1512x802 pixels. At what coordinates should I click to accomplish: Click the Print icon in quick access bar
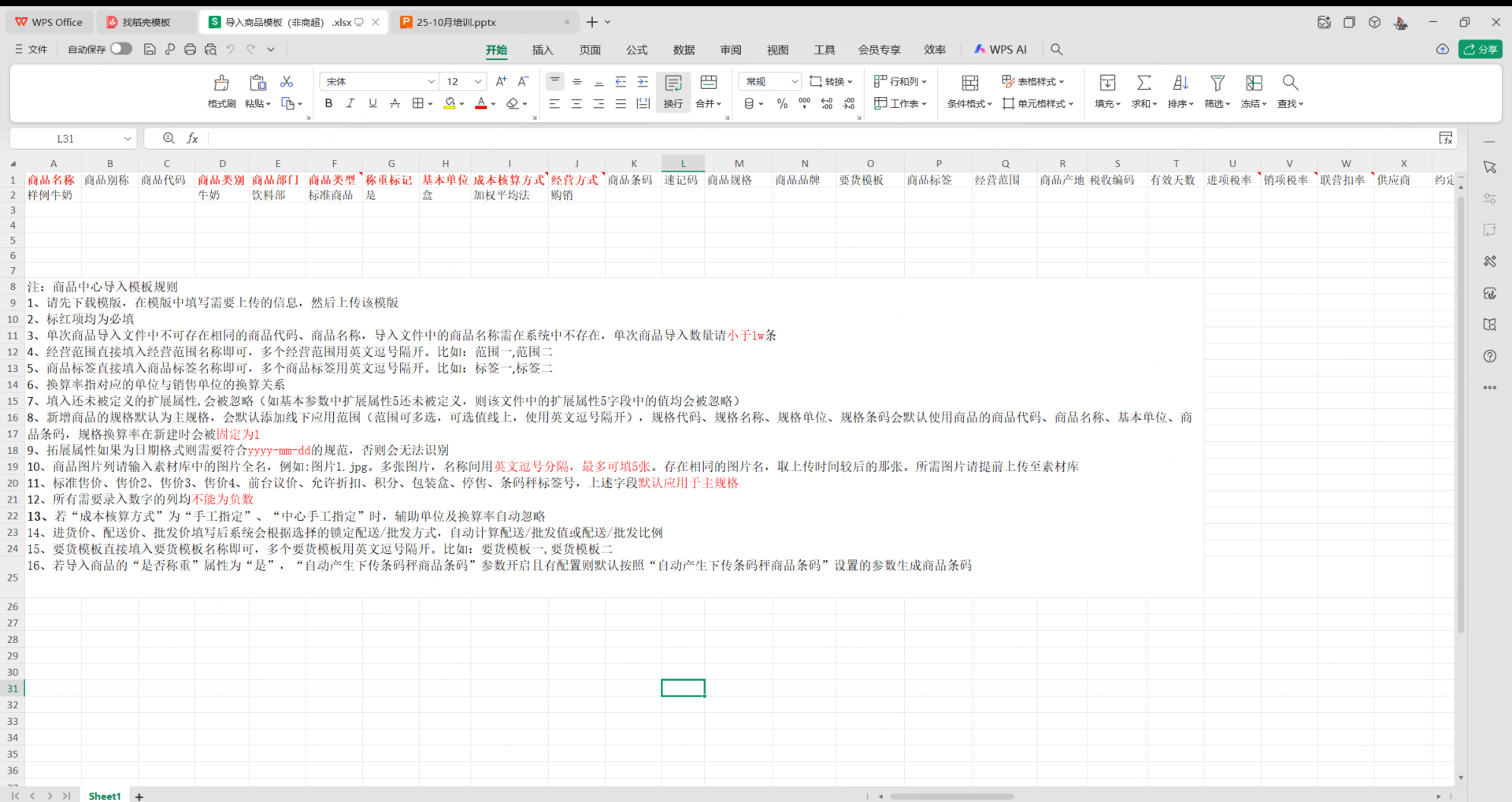tap(190, 50)
